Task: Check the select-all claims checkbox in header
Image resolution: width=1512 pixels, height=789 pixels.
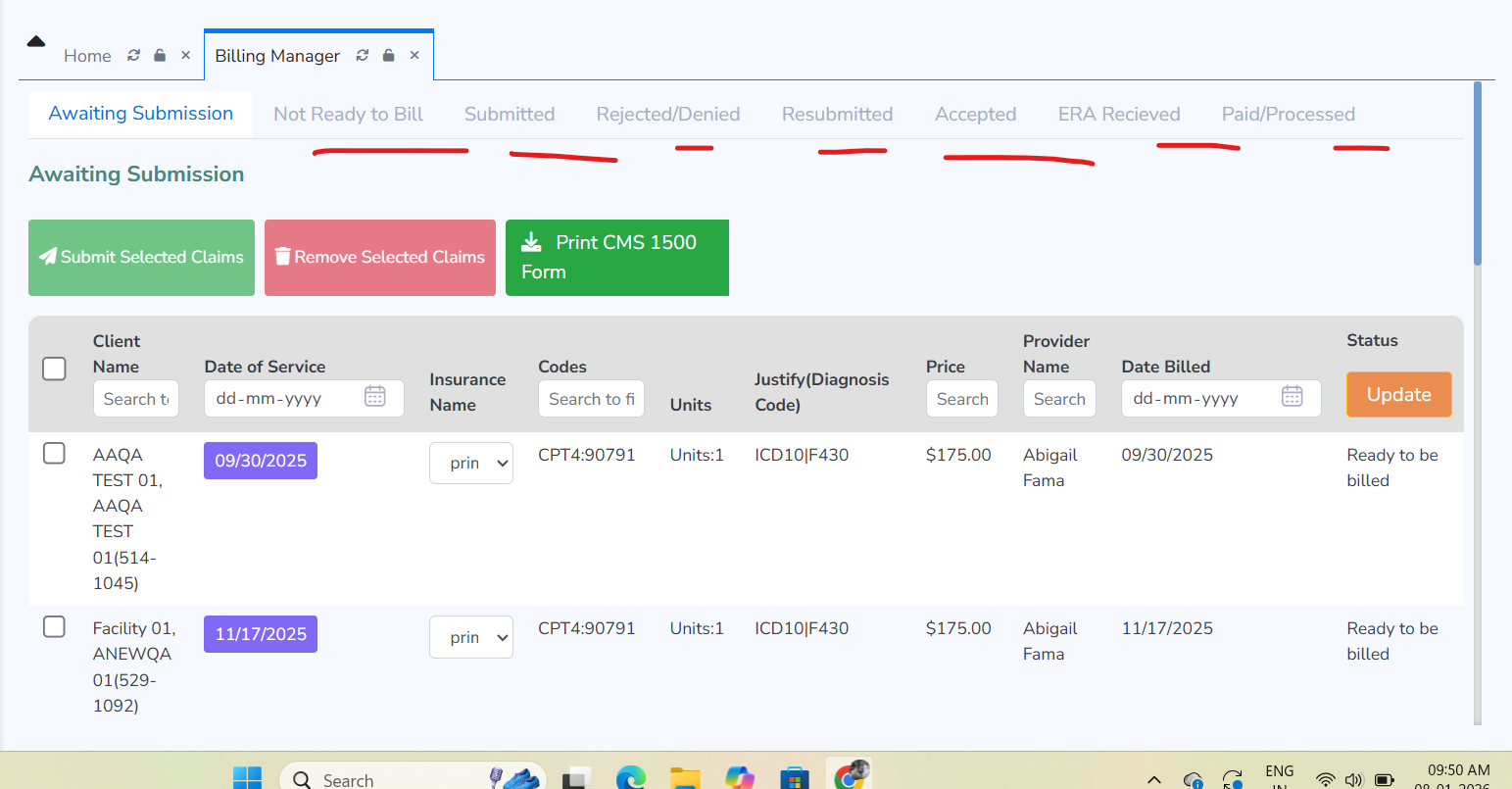Action: [x=55, y=369]
